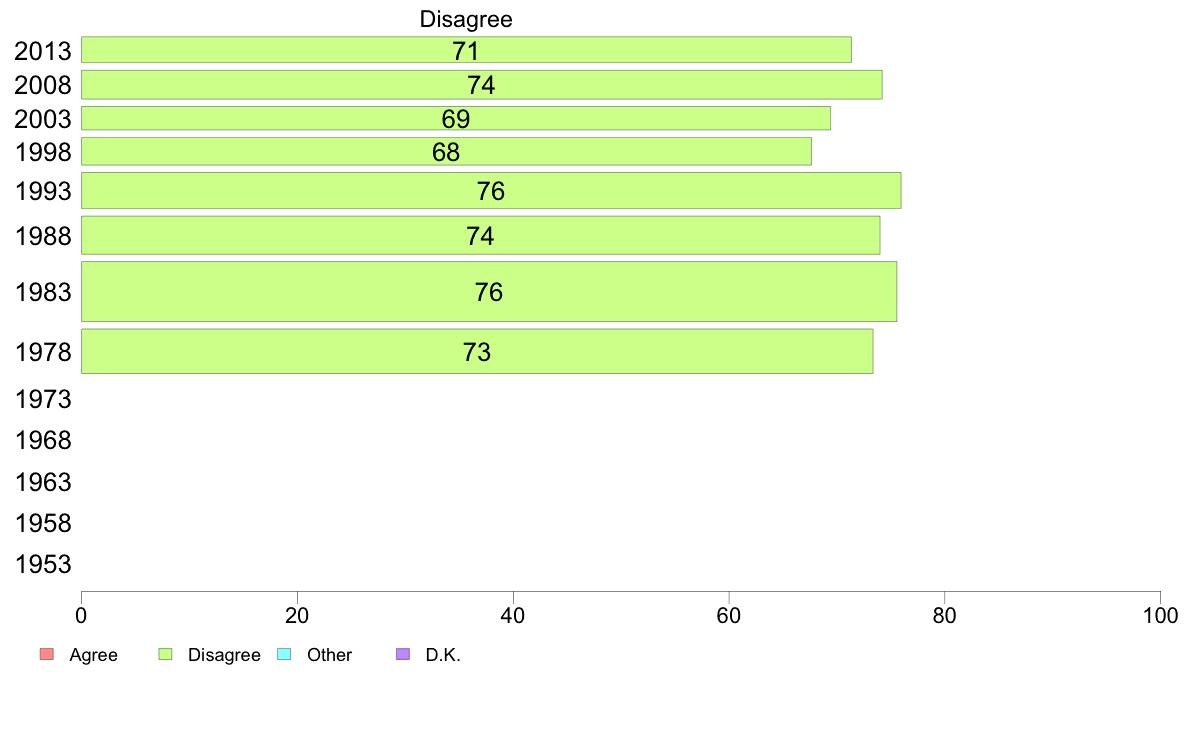Click the cyan Other legend swatch

click(x=284, y=654)
